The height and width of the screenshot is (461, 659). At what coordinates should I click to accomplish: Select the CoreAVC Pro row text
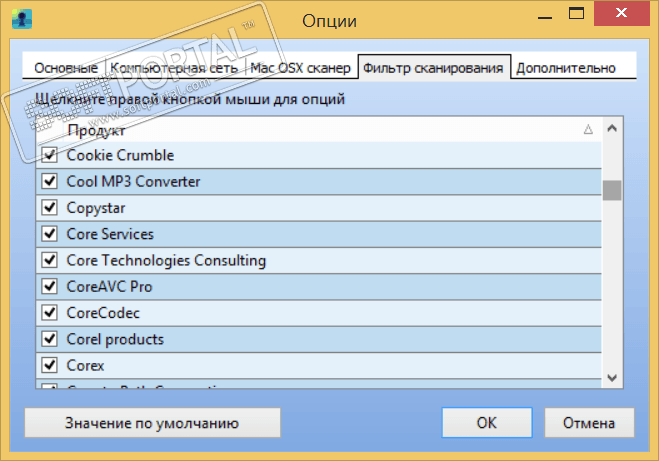pyautogui.click(x=109, y=287)
